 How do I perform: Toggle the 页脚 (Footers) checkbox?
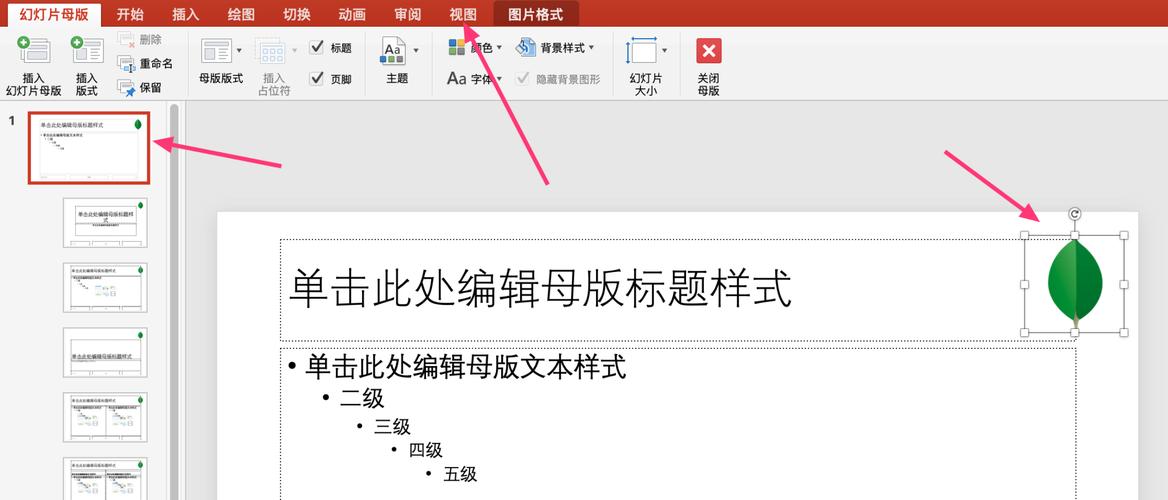pos(317,78)
